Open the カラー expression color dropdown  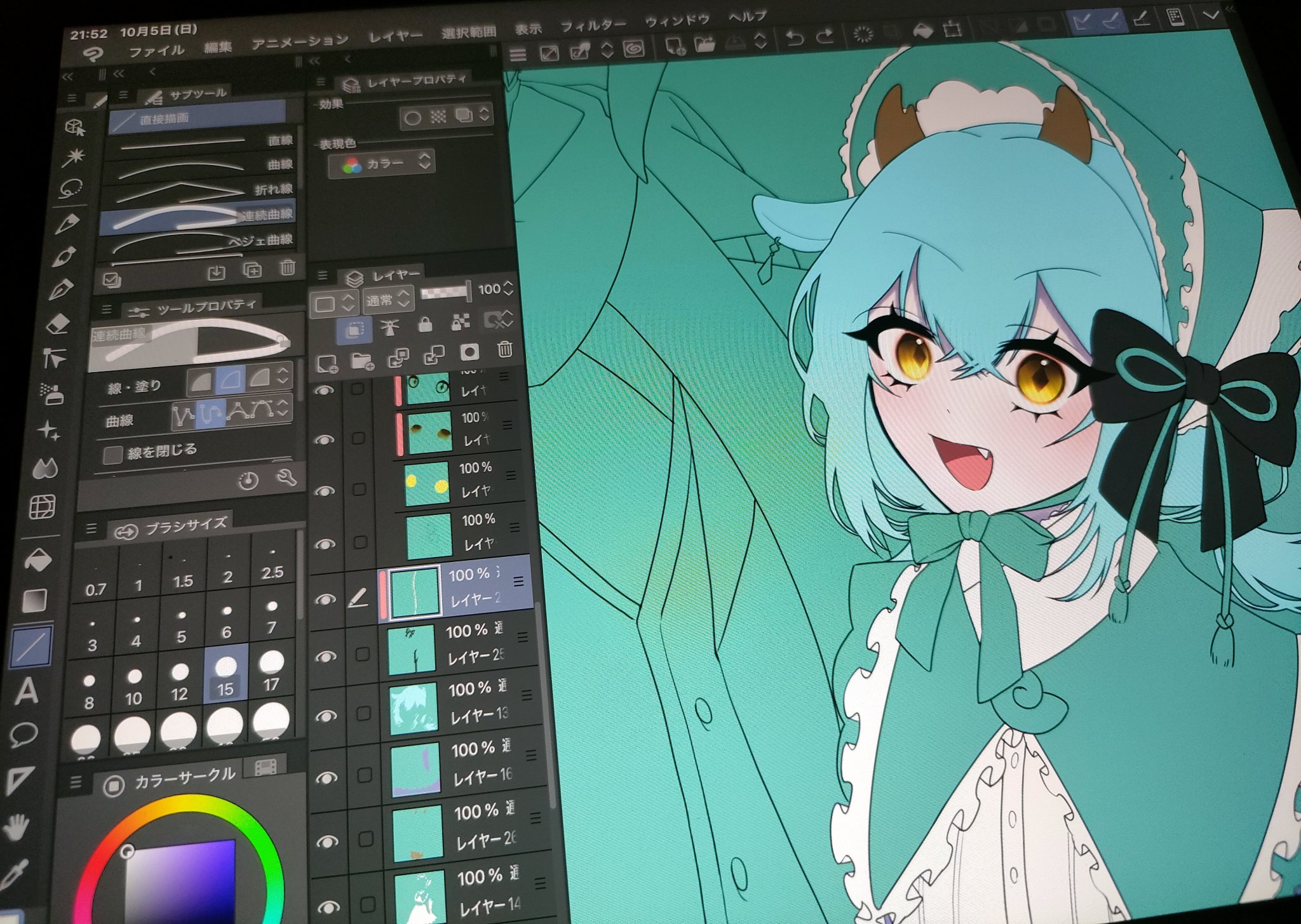click(x=382, y=164)
